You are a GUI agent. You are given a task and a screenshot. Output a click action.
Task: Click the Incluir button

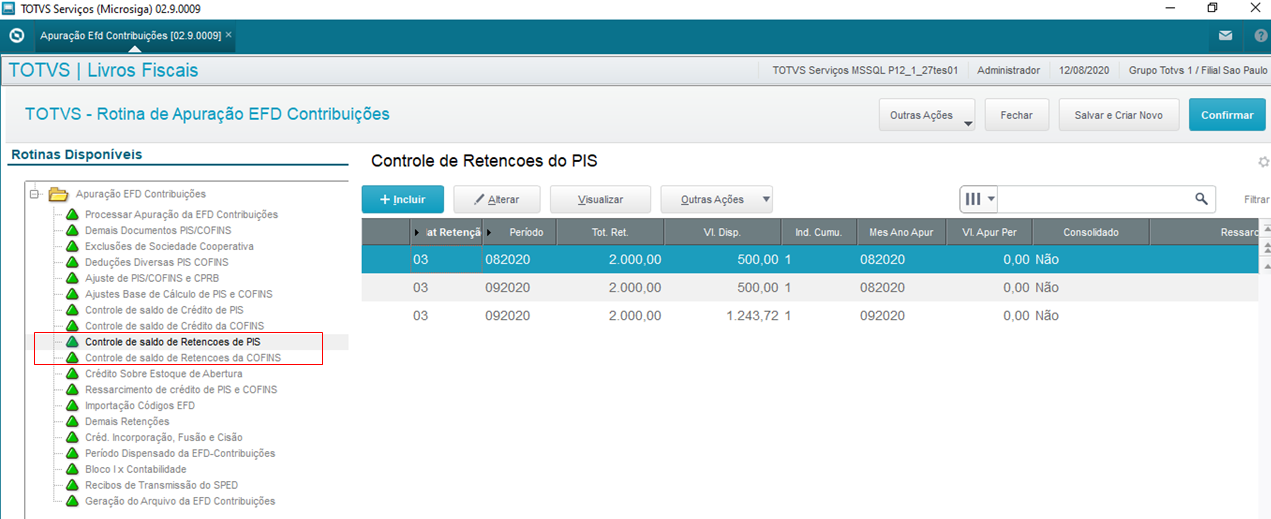pos(403,199)
